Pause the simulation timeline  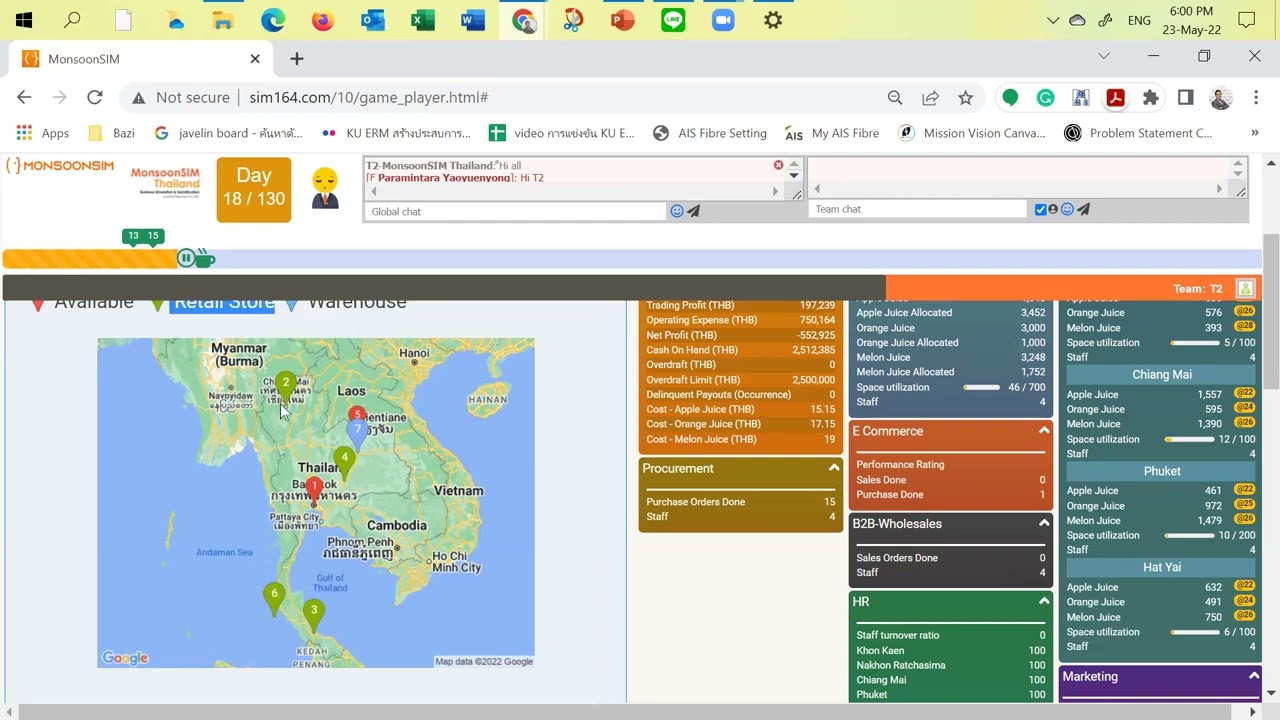click(185, 259)
